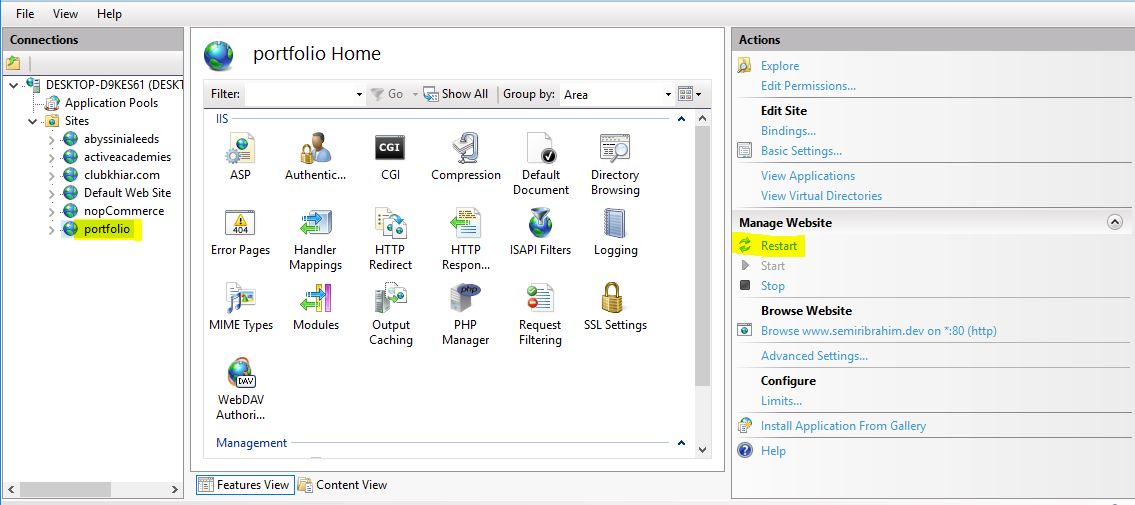Click the Stop square icon

(745, 285)
